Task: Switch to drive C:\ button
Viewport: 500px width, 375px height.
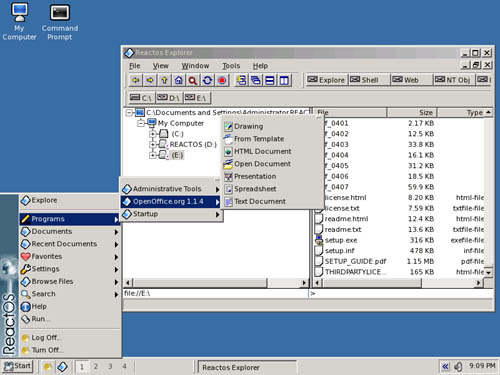Action: pos(141,98)
